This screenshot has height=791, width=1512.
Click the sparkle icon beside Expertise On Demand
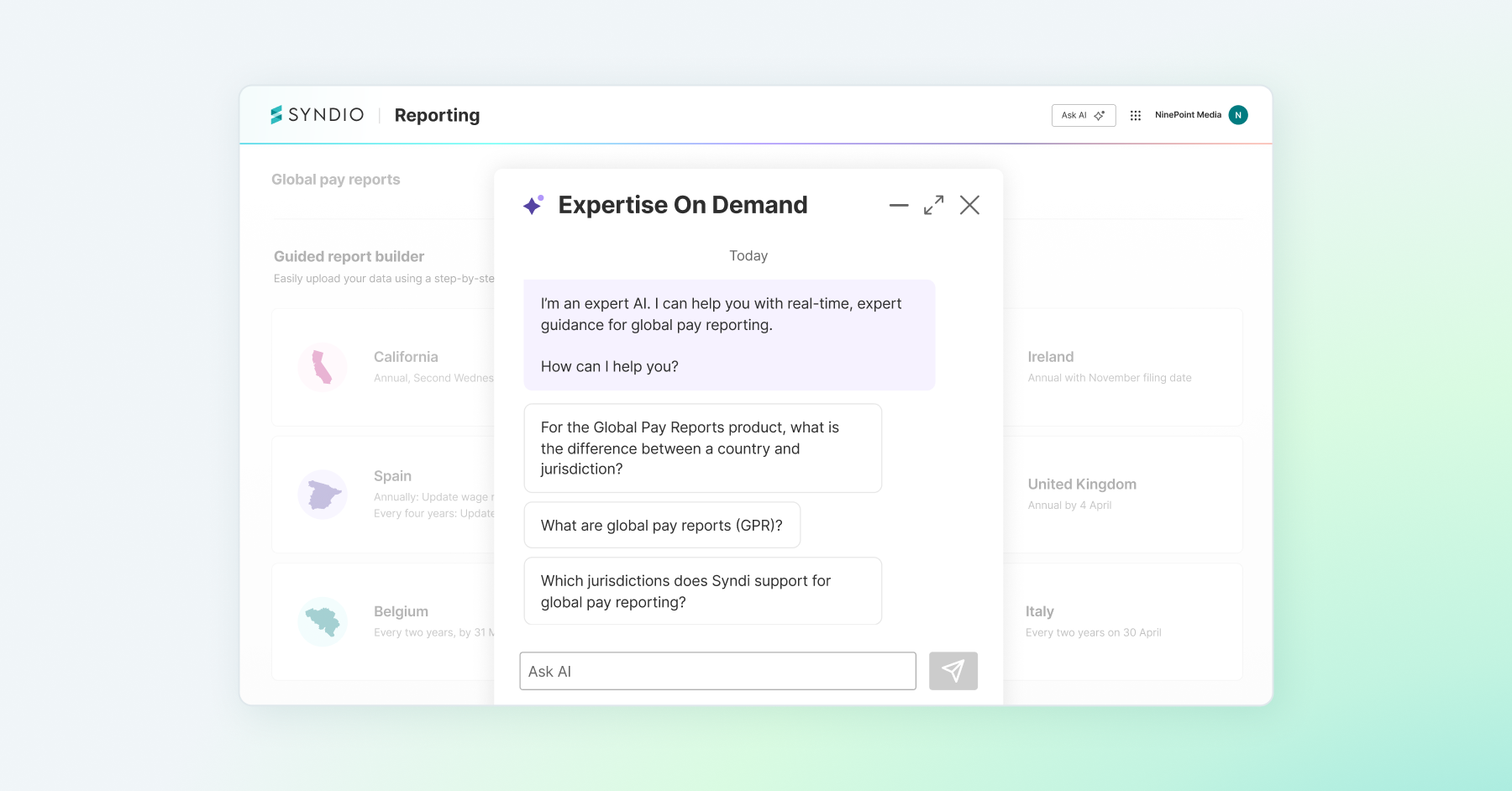coord(533,205)
